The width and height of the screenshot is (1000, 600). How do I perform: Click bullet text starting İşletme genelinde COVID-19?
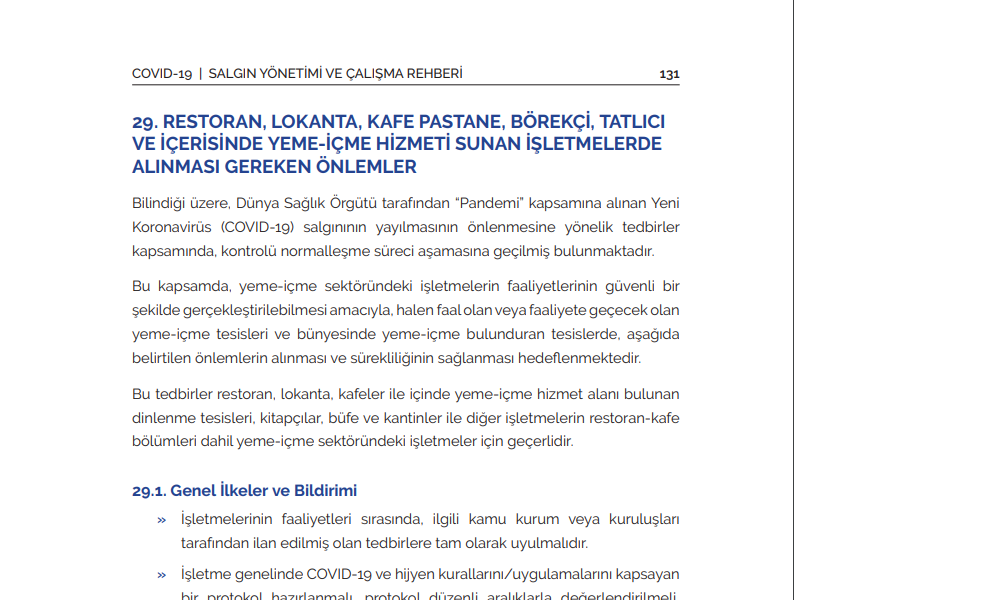click(x=429, y=575)
